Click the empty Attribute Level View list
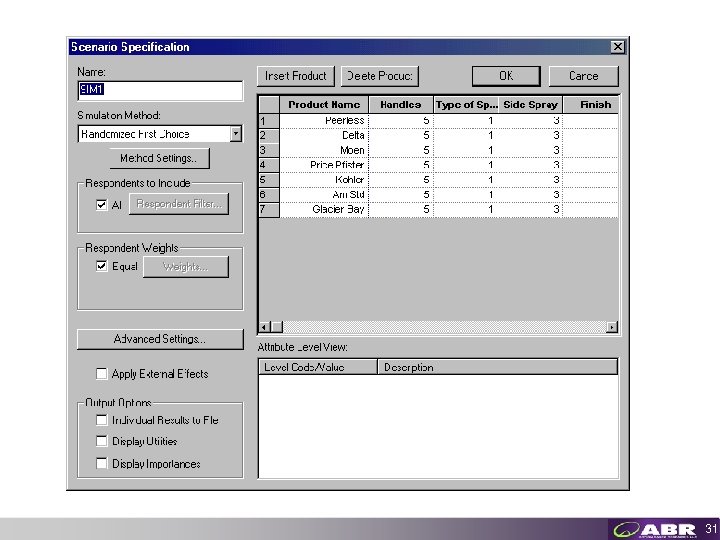 click(439, 427)
